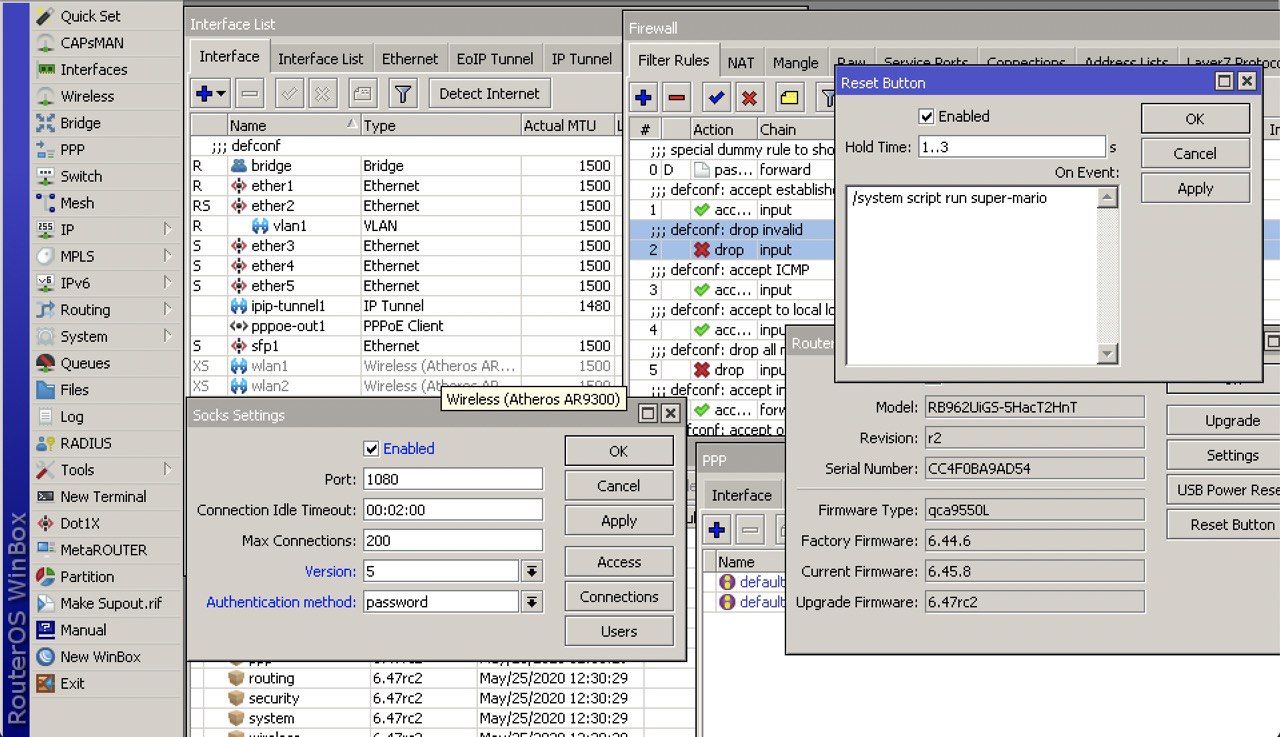Open Interfaces from the sidebar
The height and width of the screenshot is (737, 1280).
(93, 69)
